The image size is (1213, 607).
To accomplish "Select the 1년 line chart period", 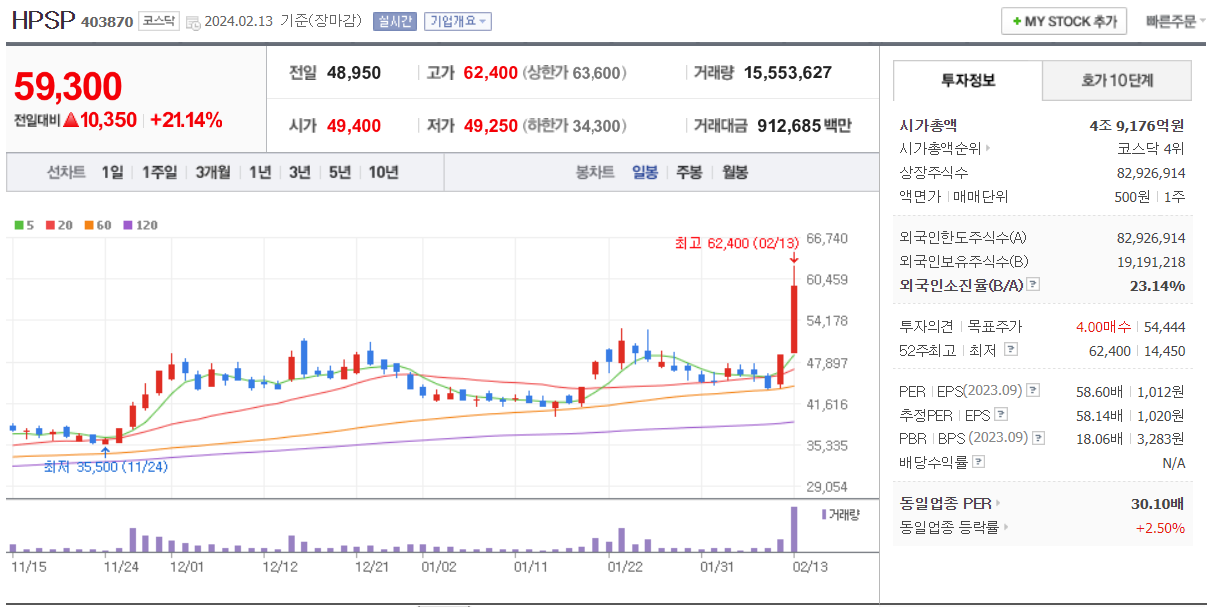I will click(x=260, y=172).
